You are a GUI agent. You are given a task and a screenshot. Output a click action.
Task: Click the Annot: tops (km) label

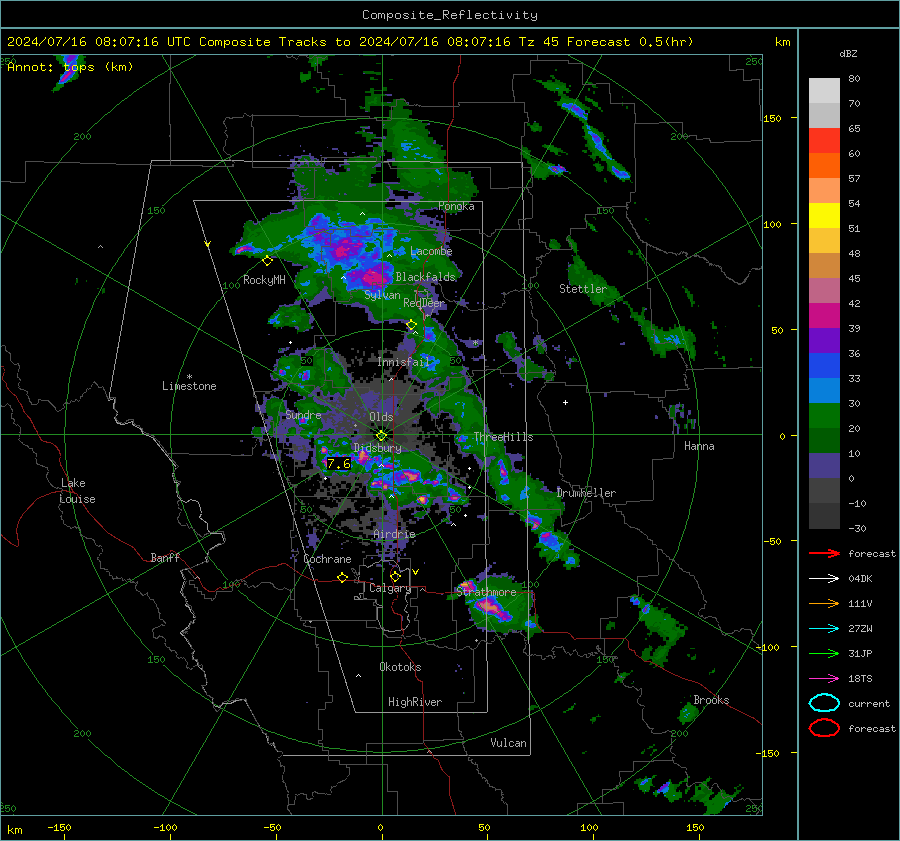(70, 67)
